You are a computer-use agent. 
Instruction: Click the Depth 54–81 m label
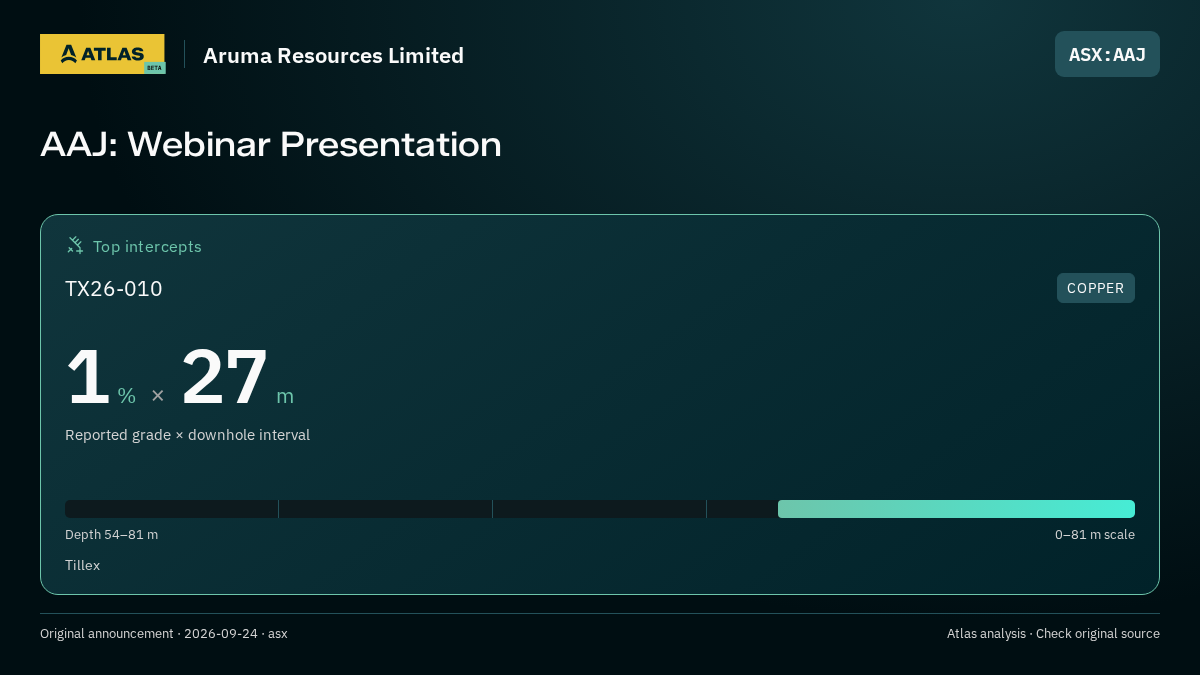click(111, 535)
